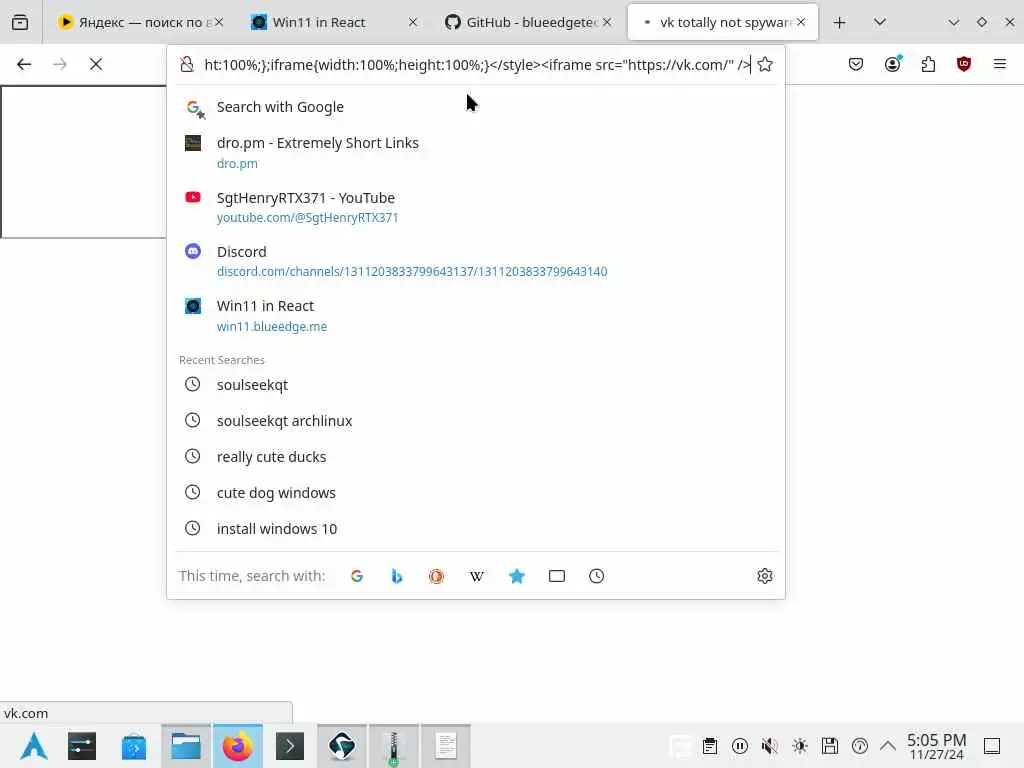Image resolution: width=1024 pixels, height=768 pixels.
Task: Open the clock showing 5:05 PM
Action: [936, 746]
